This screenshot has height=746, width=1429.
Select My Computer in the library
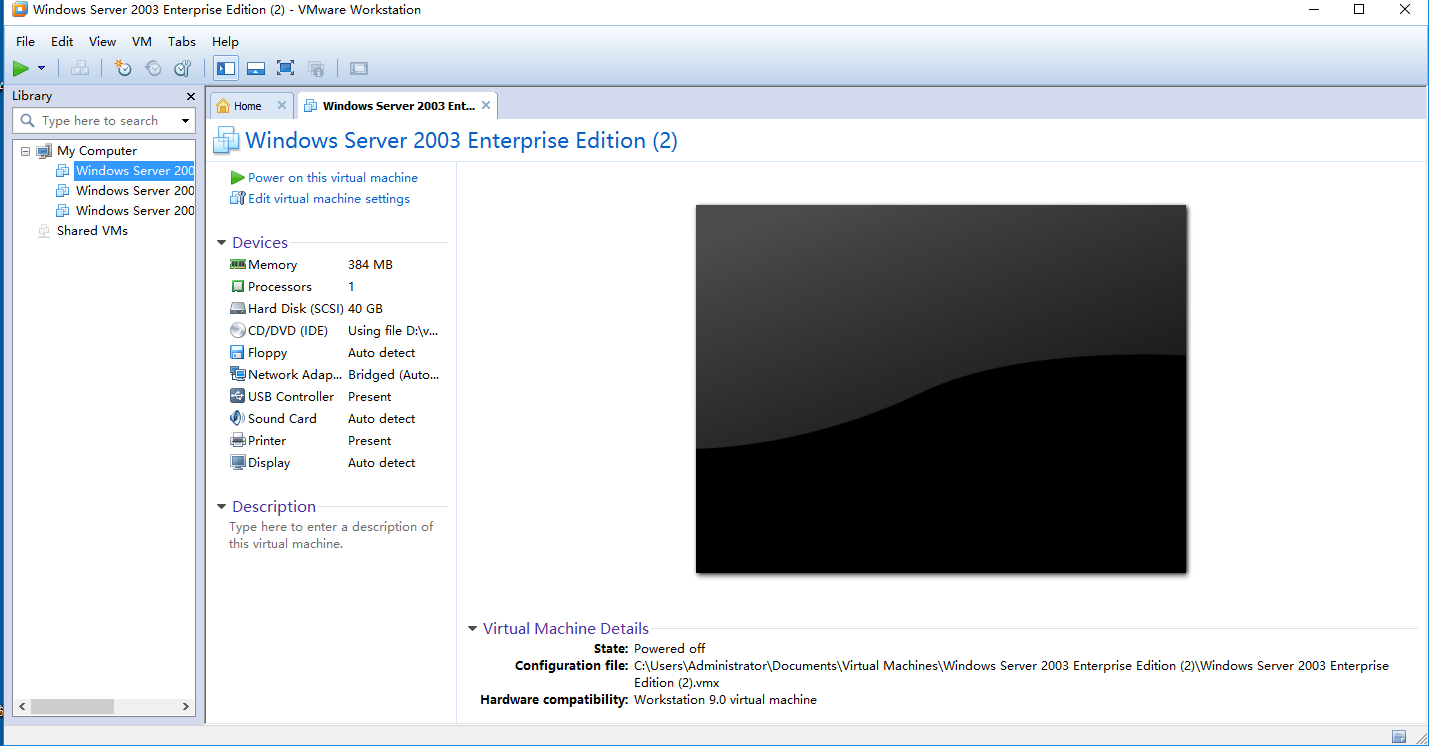coord(97,151)
